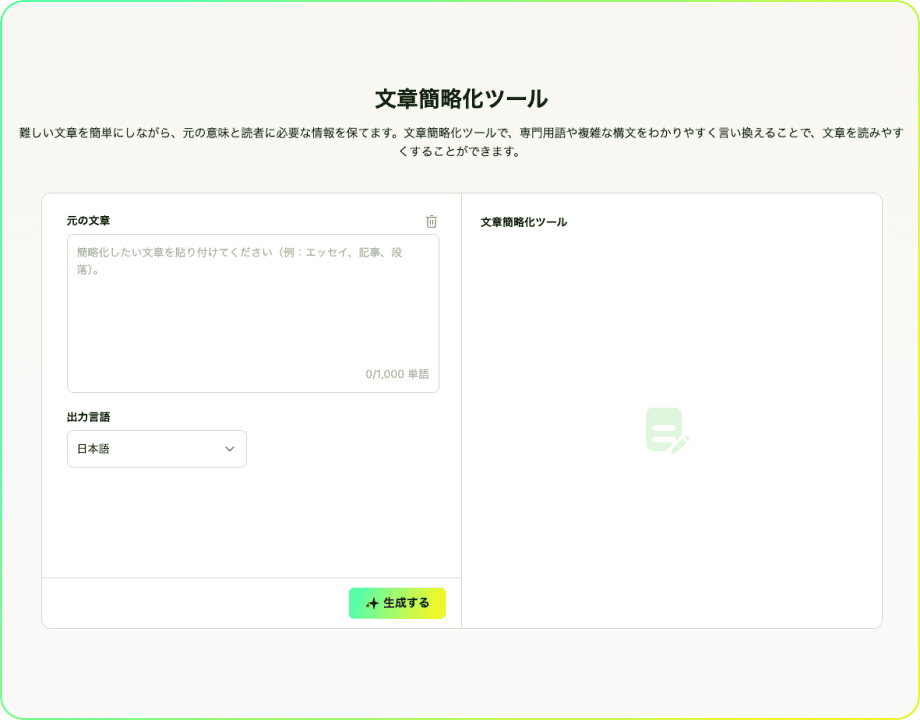920x720 pixels.
Task: Focus the 元の文章 text input area
Action: tap(253, 313)
